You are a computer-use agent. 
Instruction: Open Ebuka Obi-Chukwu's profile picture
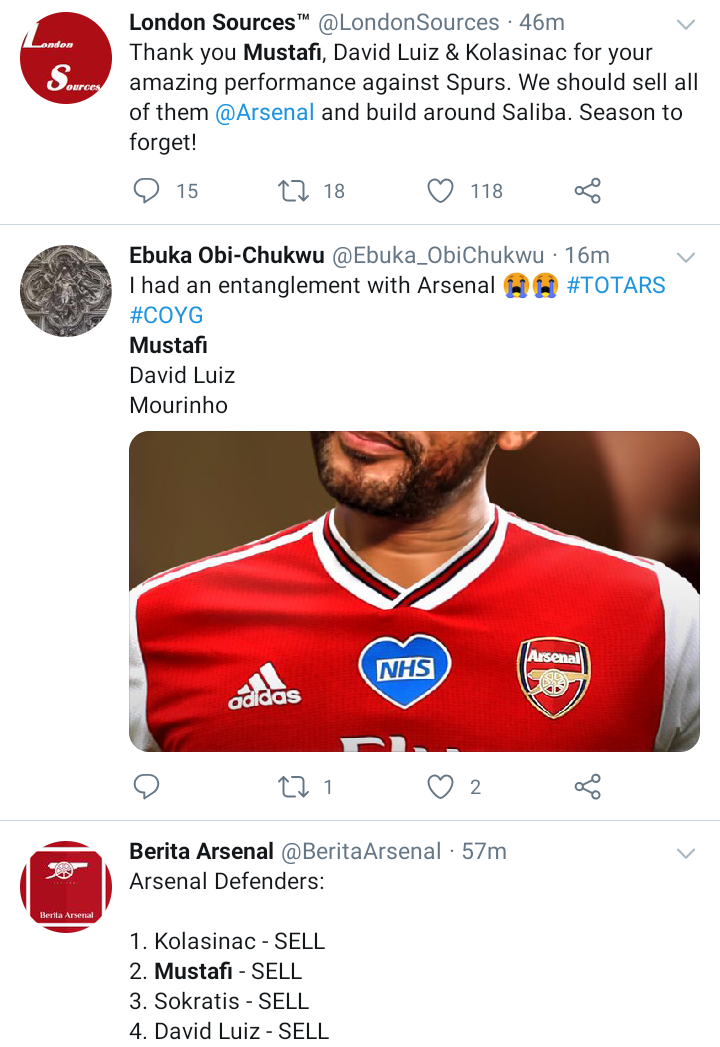coord(65,290)
